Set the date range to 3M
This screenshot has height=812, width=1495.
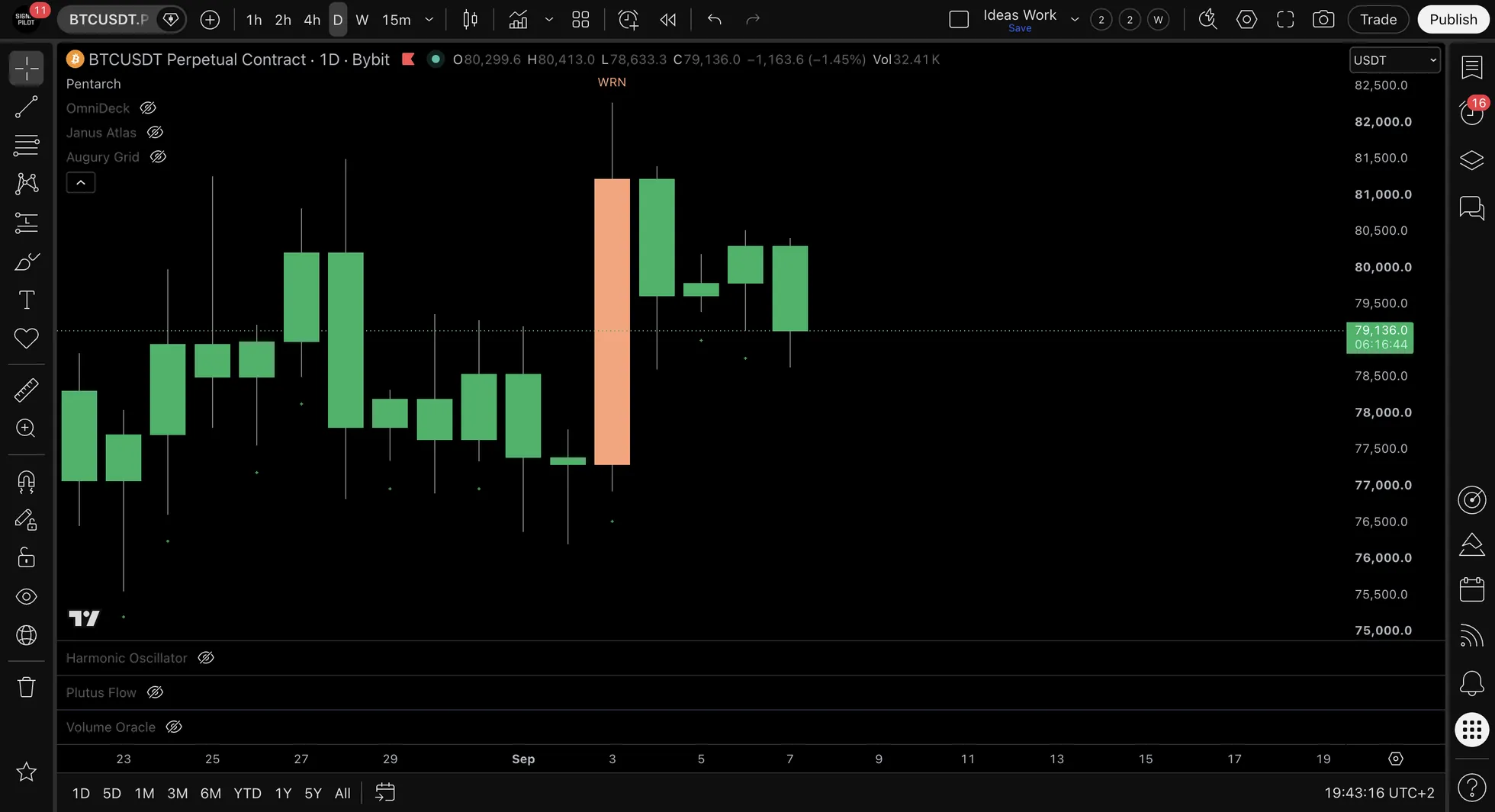[178, 794]
